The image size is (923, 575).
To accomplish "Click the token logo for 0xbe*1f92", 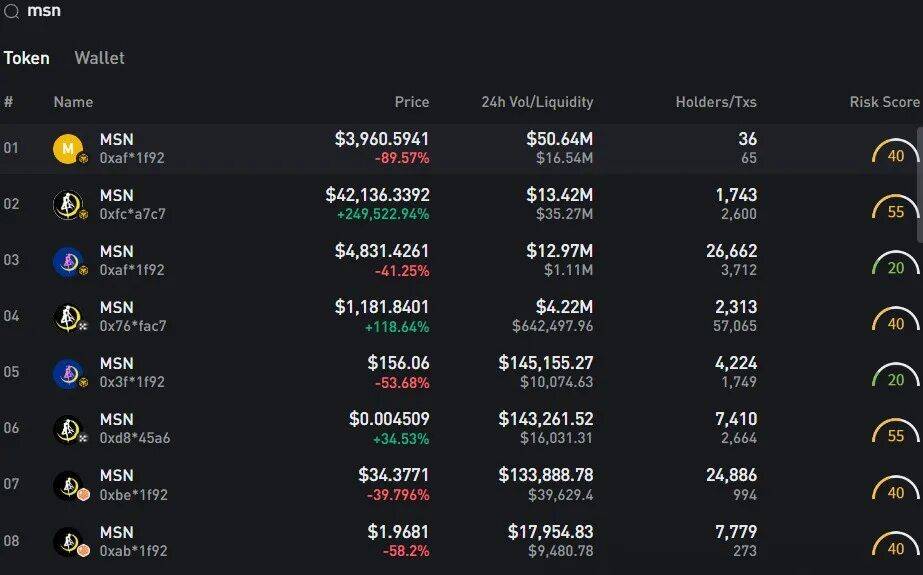I will coord(67,486).
